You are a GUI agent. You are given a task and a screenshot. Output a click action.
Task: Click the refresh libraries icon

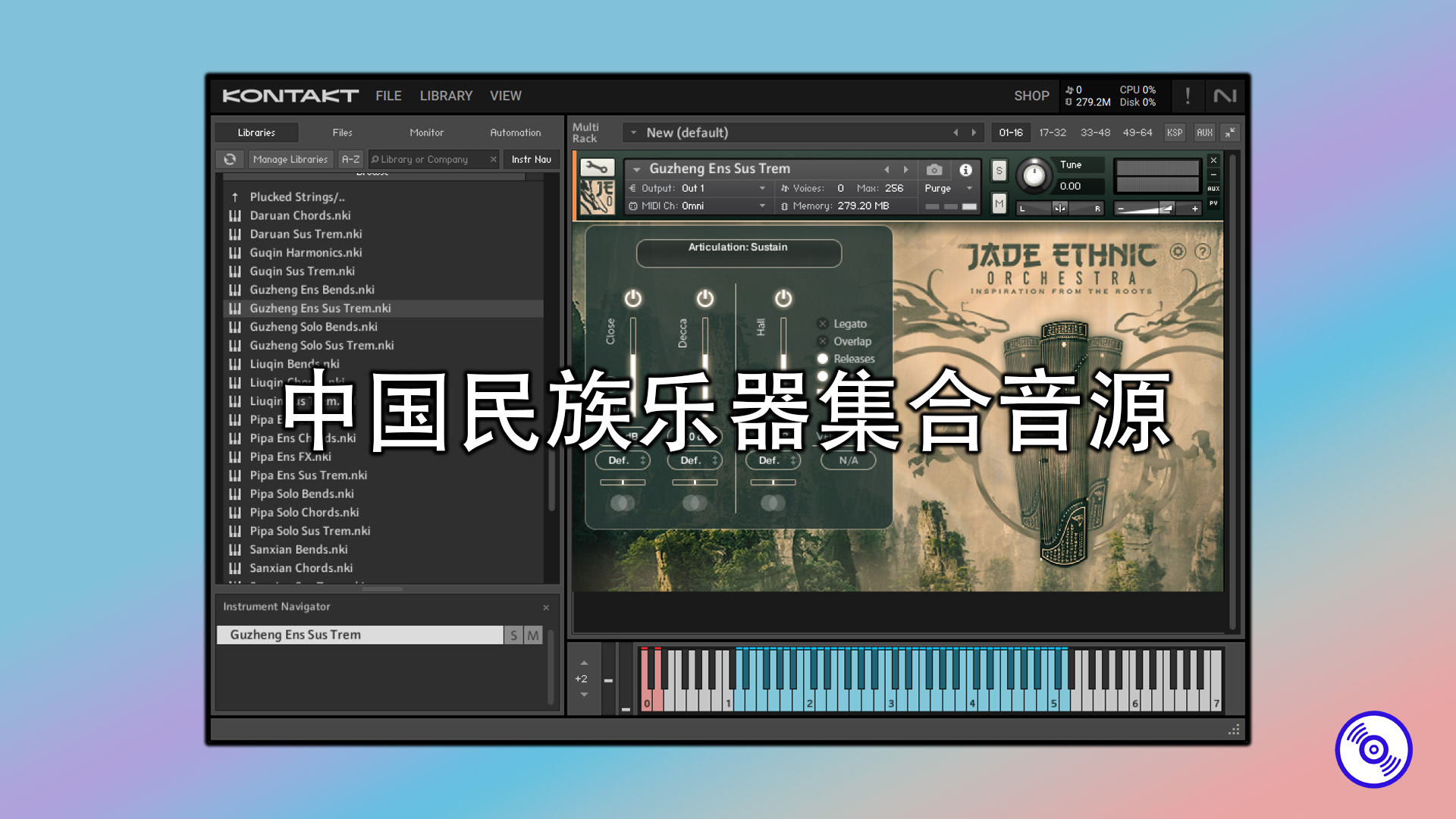(x=230, y=159)
